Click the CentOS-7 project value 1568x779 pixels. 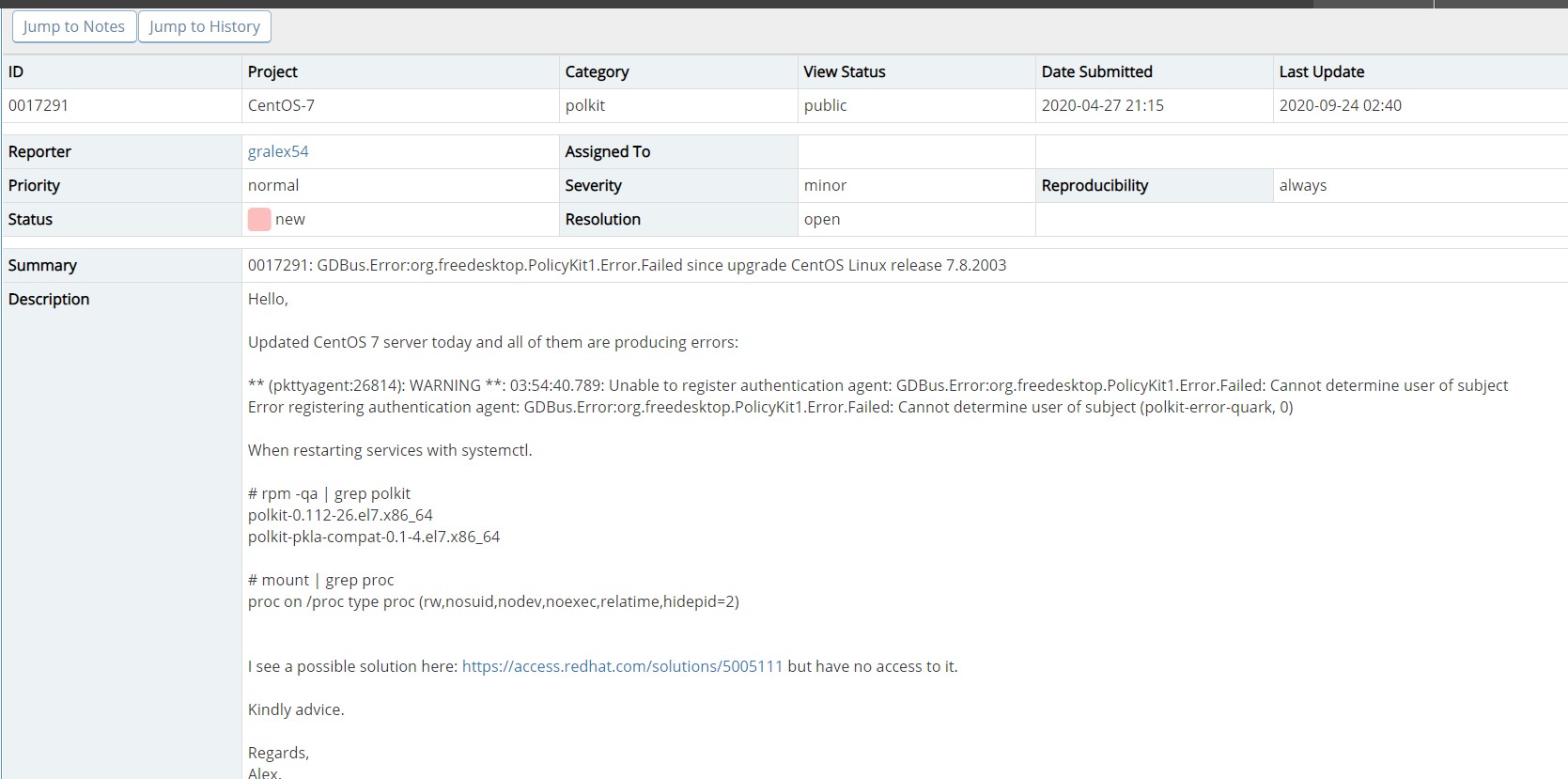coord(281,105)
